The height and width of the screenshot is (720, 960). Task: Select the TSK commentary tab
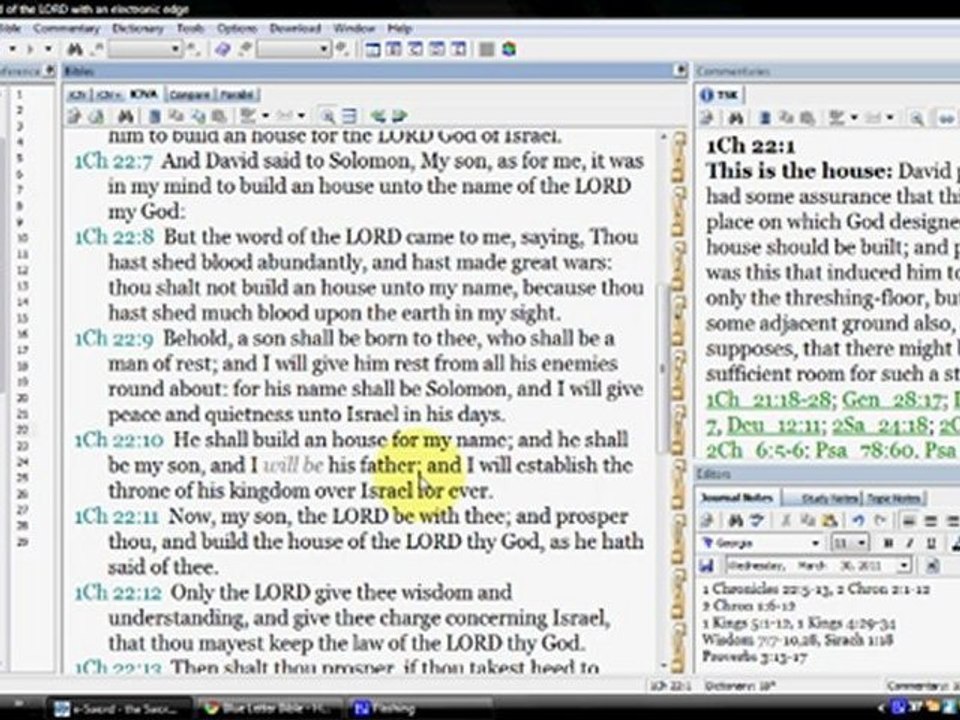point(721,95)
